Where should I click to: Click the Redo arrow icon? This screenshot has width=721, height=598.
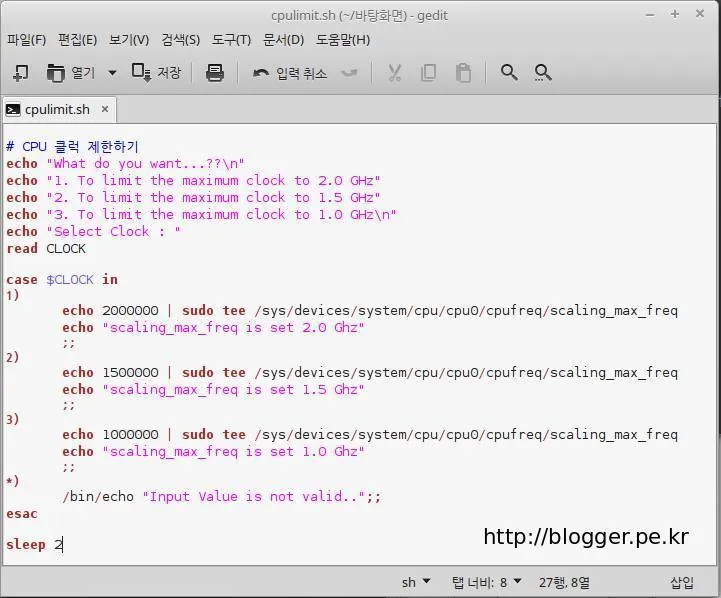pos(349,73)
